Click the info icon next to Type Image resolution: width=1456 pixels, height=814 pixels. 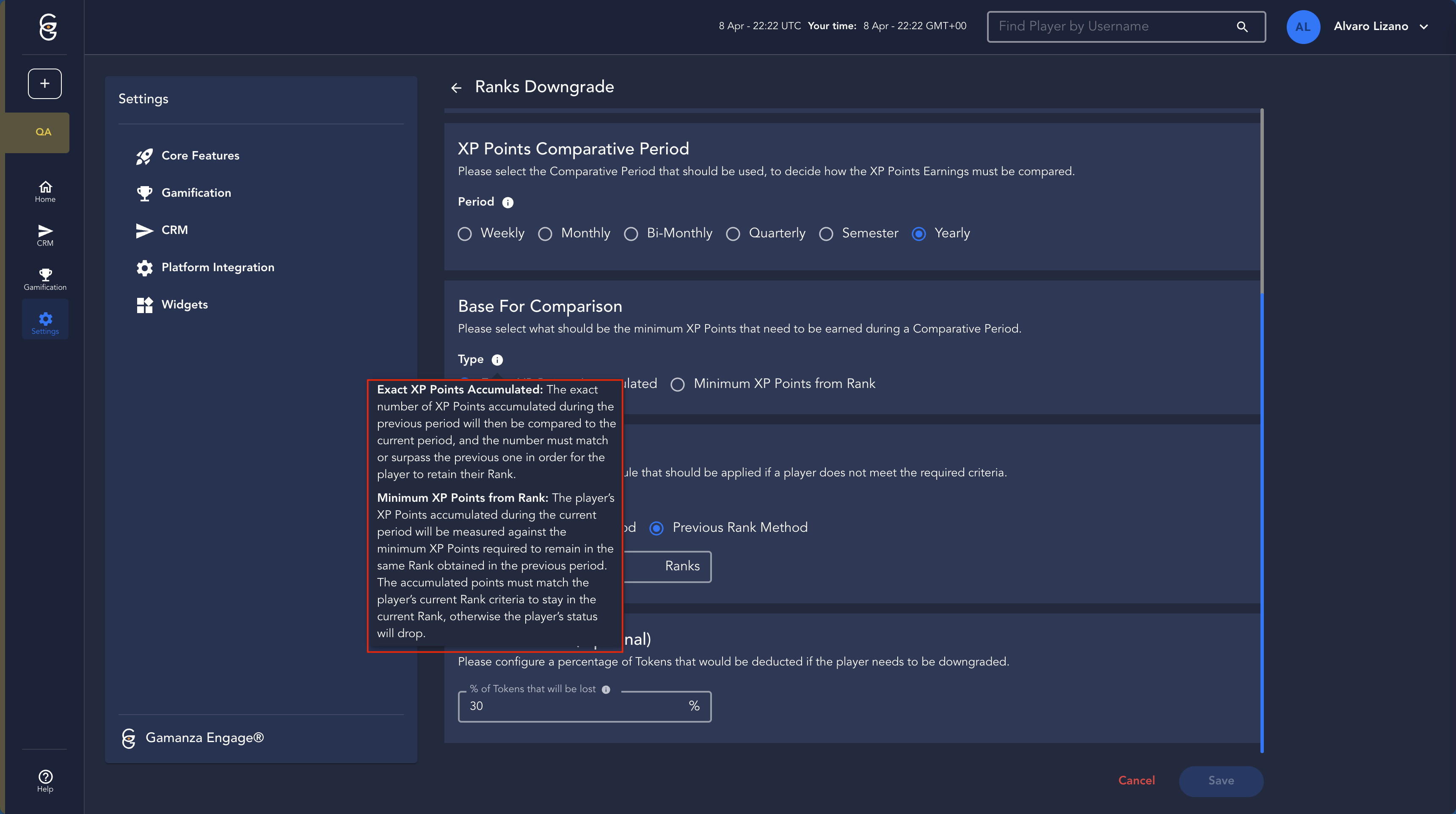tap(497, 360)
